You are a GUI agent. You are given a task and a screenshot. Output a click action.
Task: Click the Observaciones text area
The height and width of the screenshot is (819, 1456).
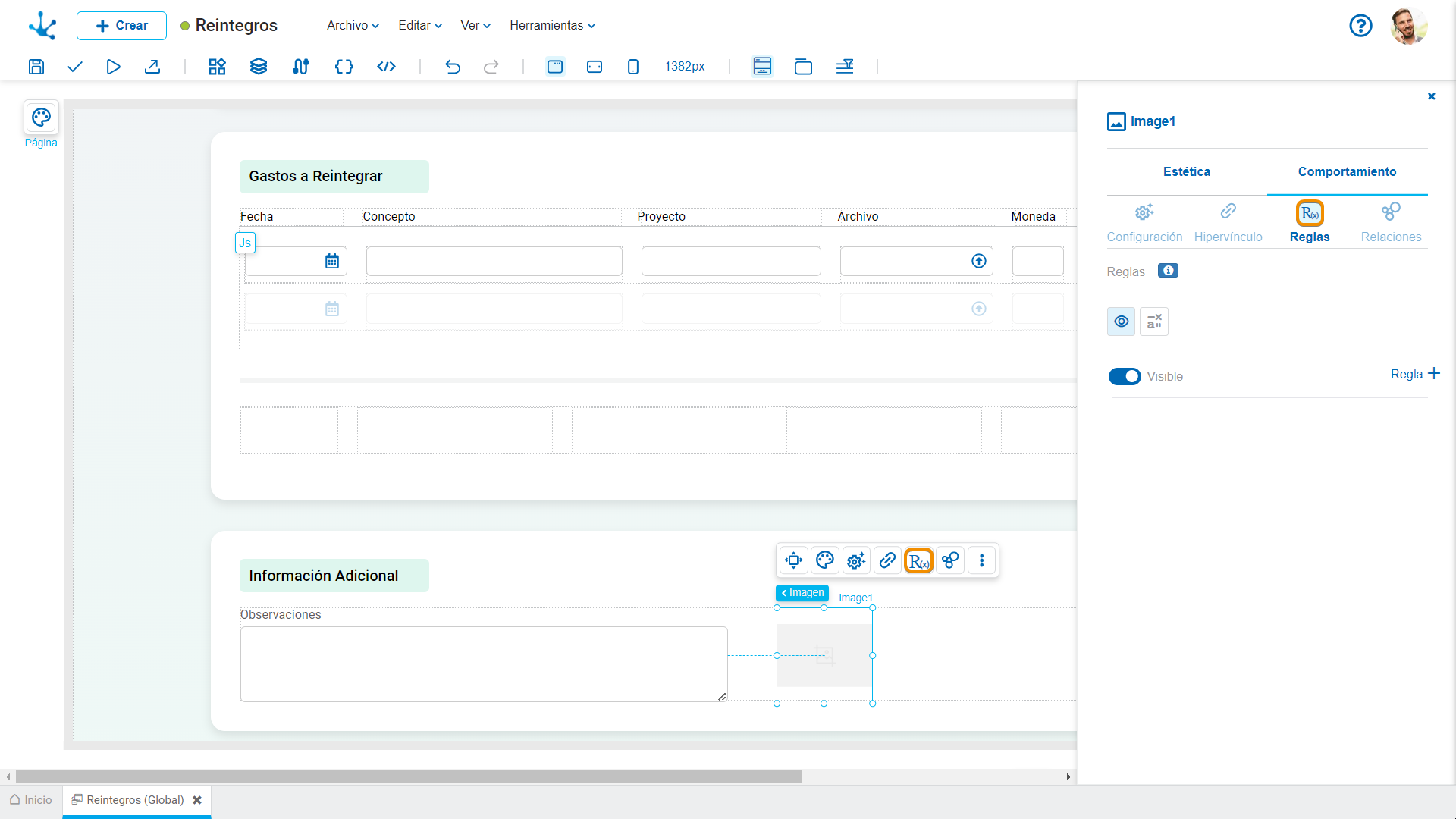tap(484, 664)
